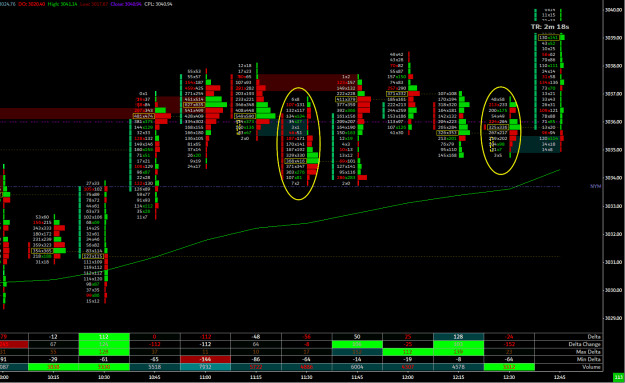Click Volume cell 3838
Viewport: 625px width, 383px height.
point(53,367)
